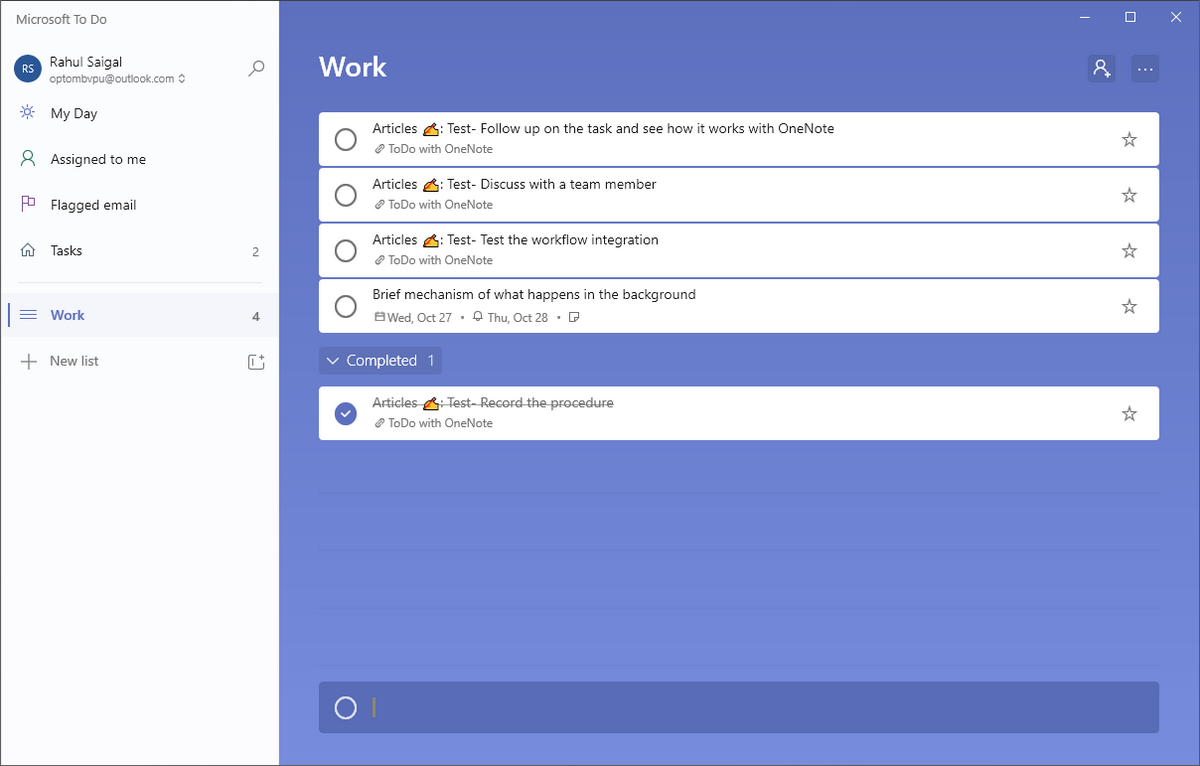The height and width of the screenshot is (766, 1200).
Task: Open the Discuss with a team member task text
Action: pos(515,184)
